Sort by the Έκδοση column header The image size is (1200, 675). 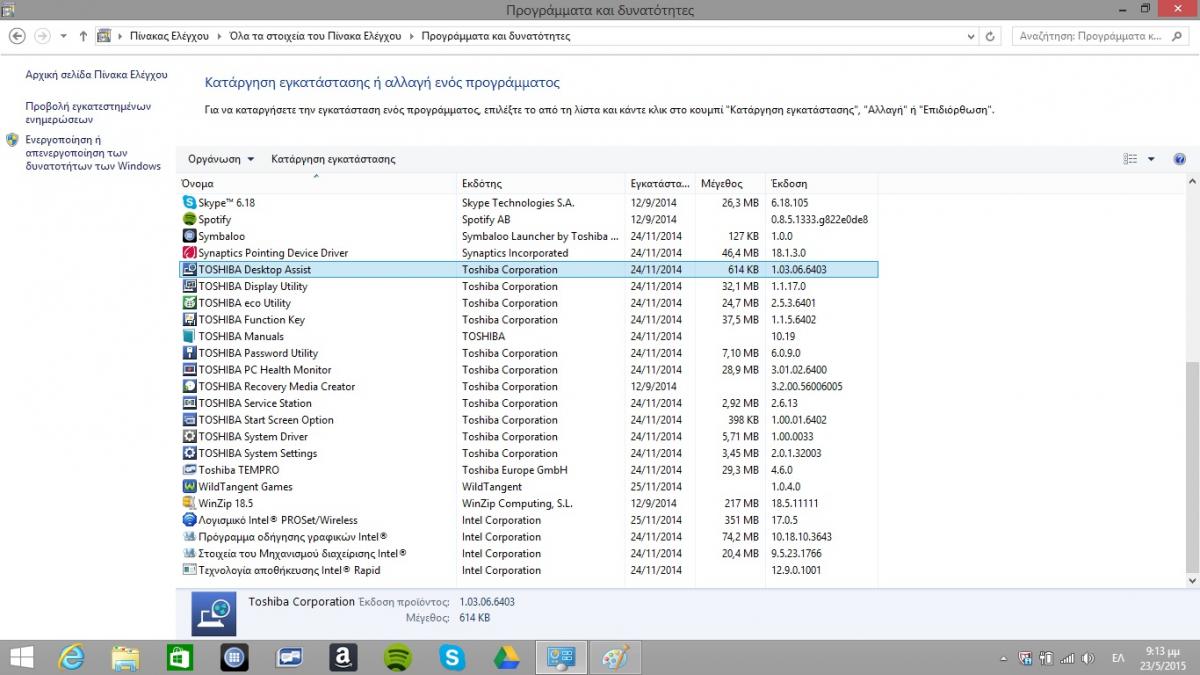point(821,184)
